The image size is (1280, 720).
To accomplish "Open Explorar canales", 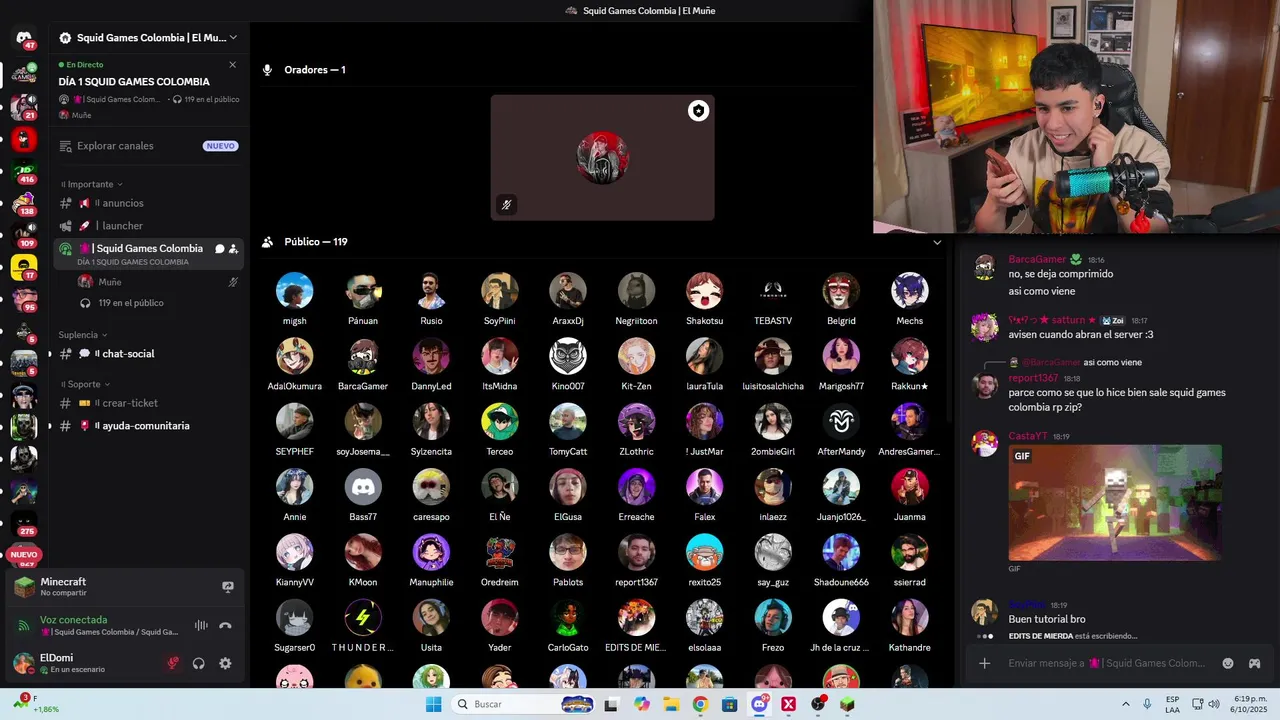I will (x=148, y=146).
